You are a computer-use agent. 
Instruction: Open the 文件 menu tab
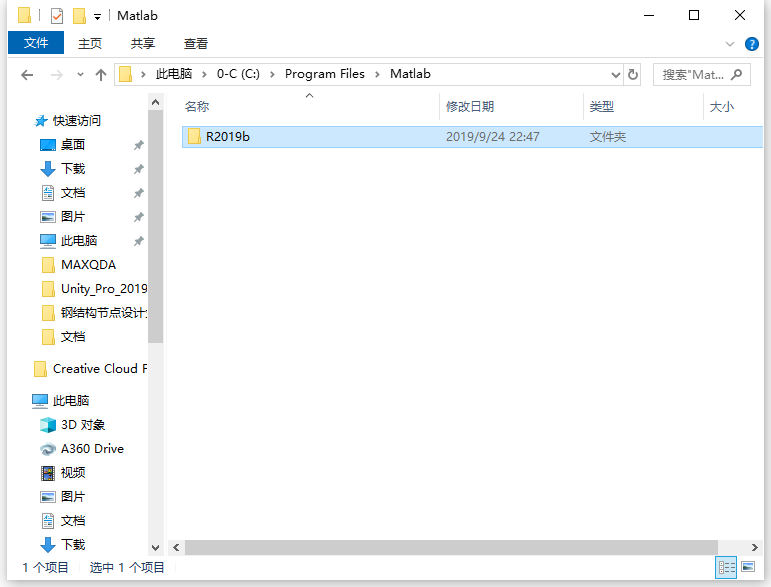[36, 43]
